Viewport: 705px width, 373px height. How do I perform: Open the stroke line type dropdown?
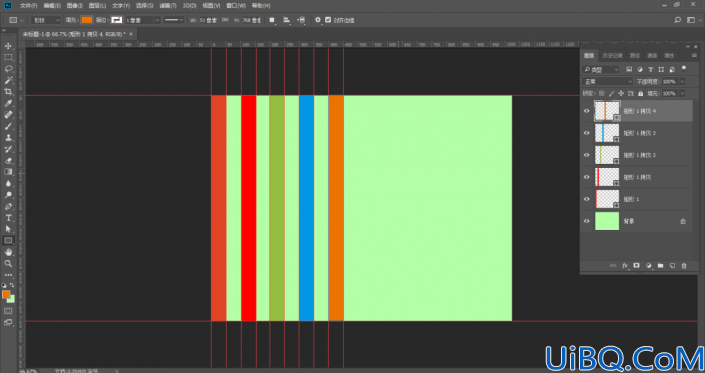(174, 20)
